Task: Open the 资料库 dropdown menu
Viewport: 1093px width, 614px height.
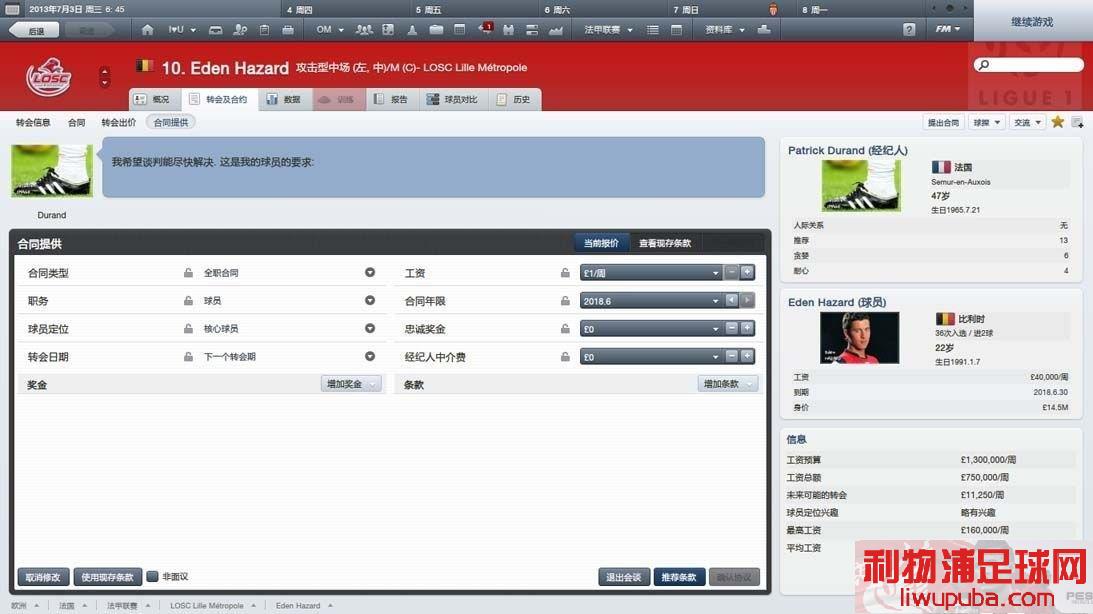Action: coord(724,30)
